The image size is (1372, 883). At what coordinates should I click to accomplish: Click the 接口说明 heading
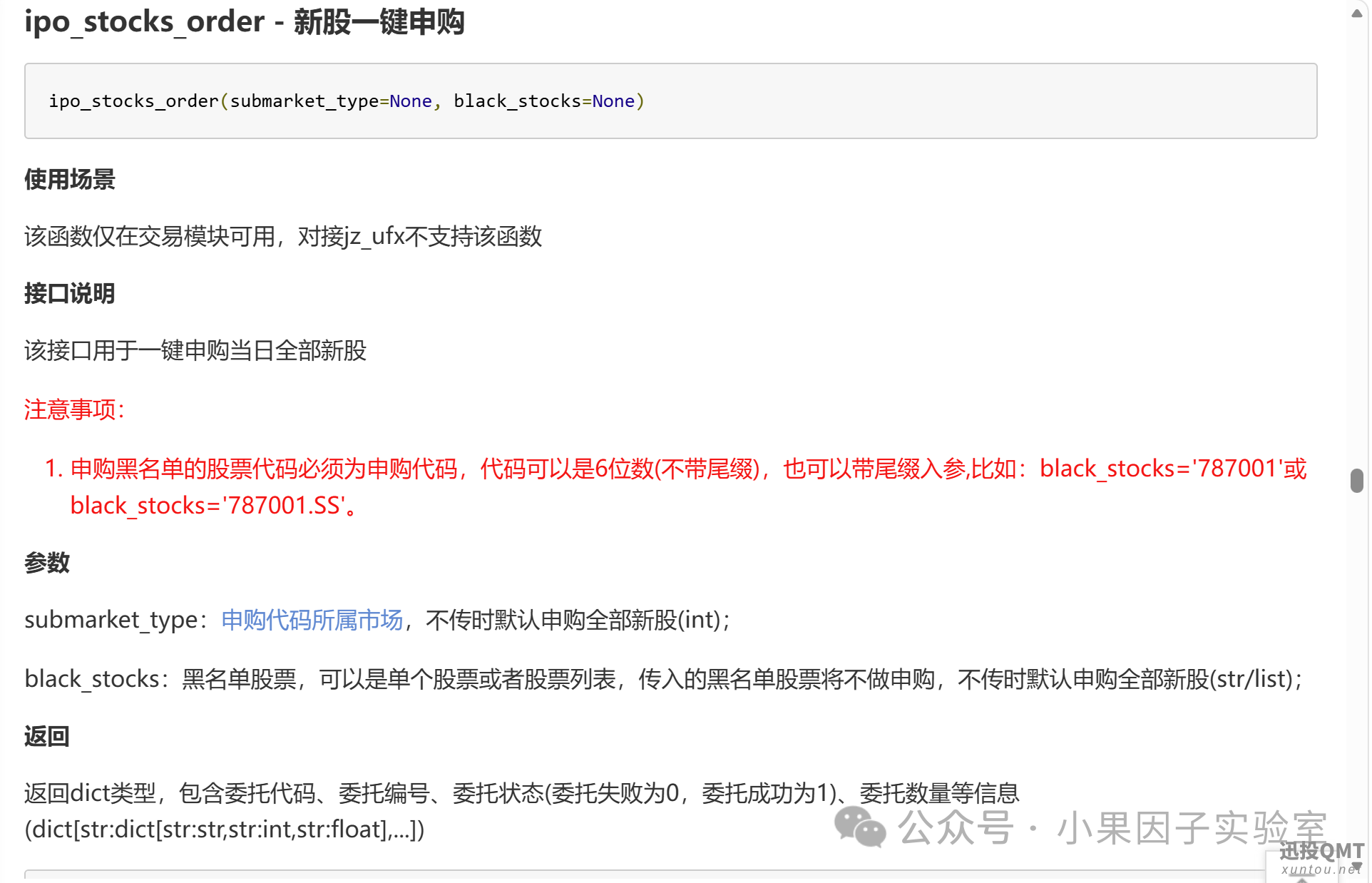coord(70,293)
